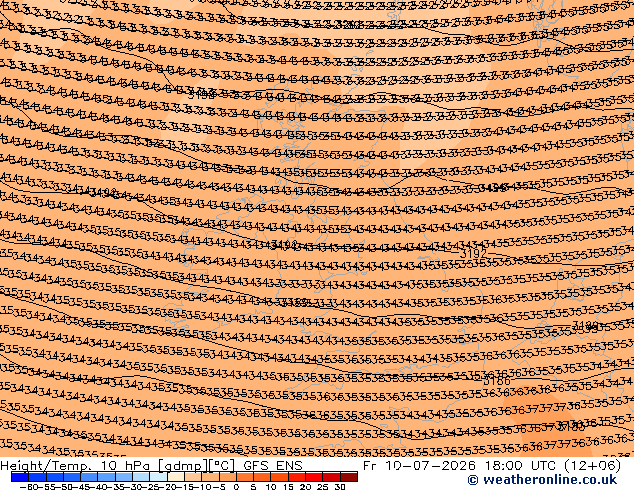Click the '0' legend value
Image resolution: width=634 pixels, height=490 pixels.
click(x=237, y=487)
